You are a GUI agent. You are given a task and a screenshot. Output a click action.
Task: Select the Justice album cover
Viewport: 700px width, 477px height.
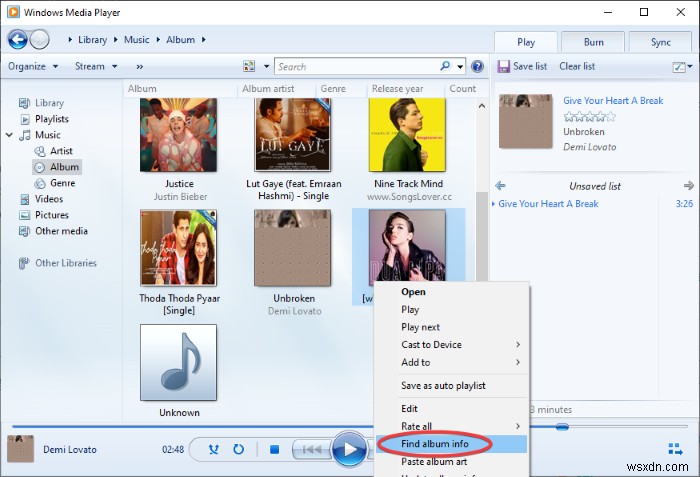click(179, 135)
